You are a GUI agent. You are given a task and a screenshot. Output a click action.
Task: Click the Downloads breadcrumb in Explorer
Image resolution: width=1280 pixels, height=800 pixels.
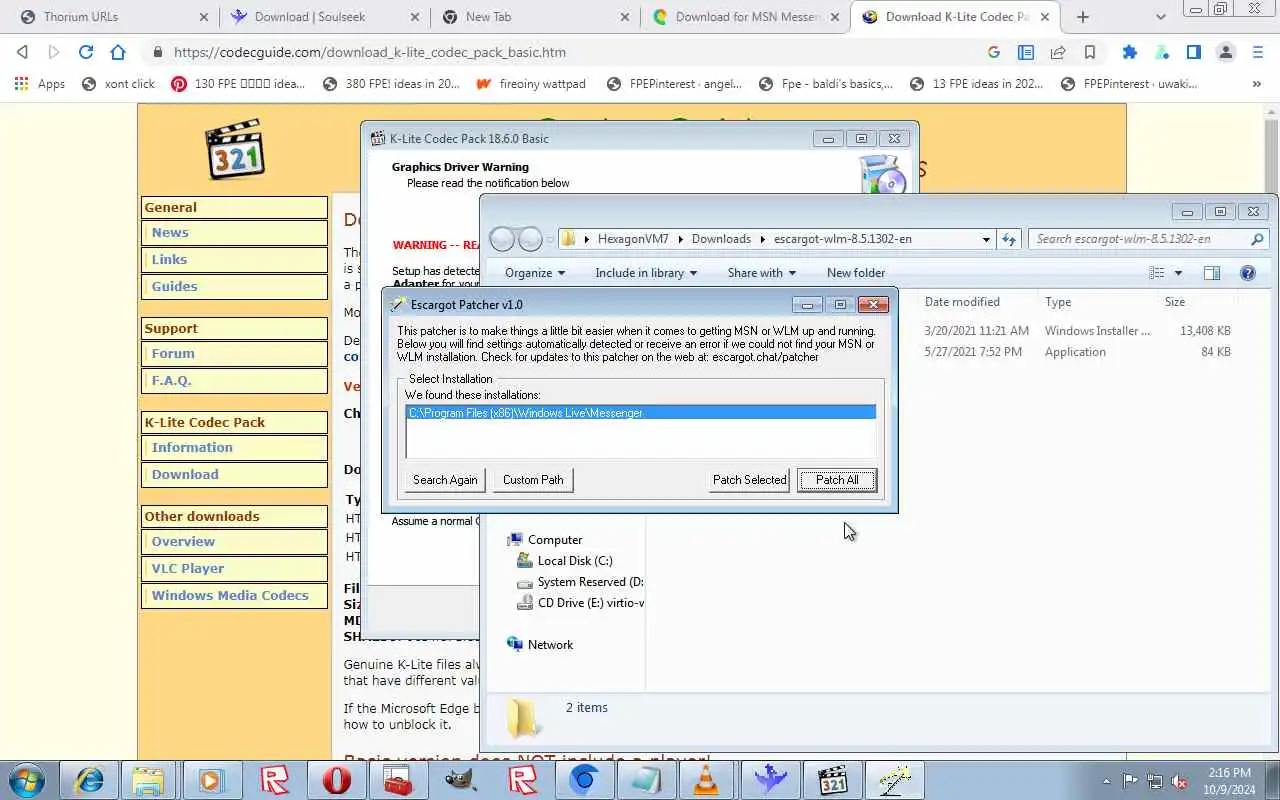721,239
